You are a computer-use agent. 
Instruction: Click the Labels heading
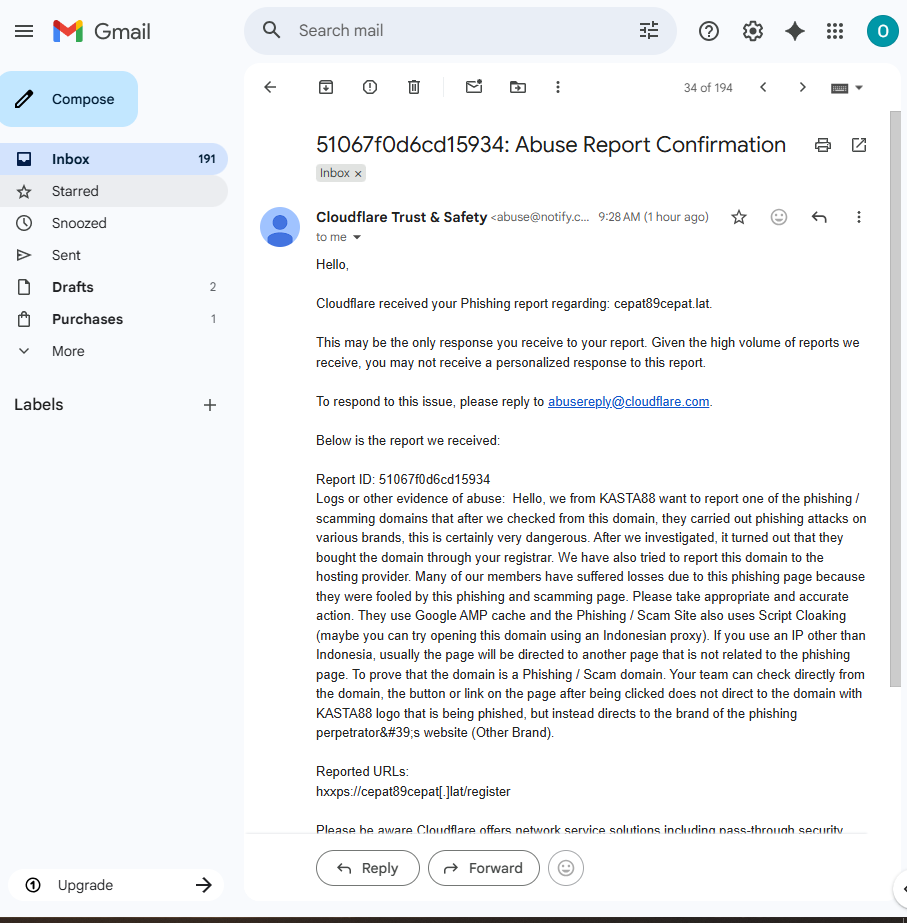click(x=39, y=404)
